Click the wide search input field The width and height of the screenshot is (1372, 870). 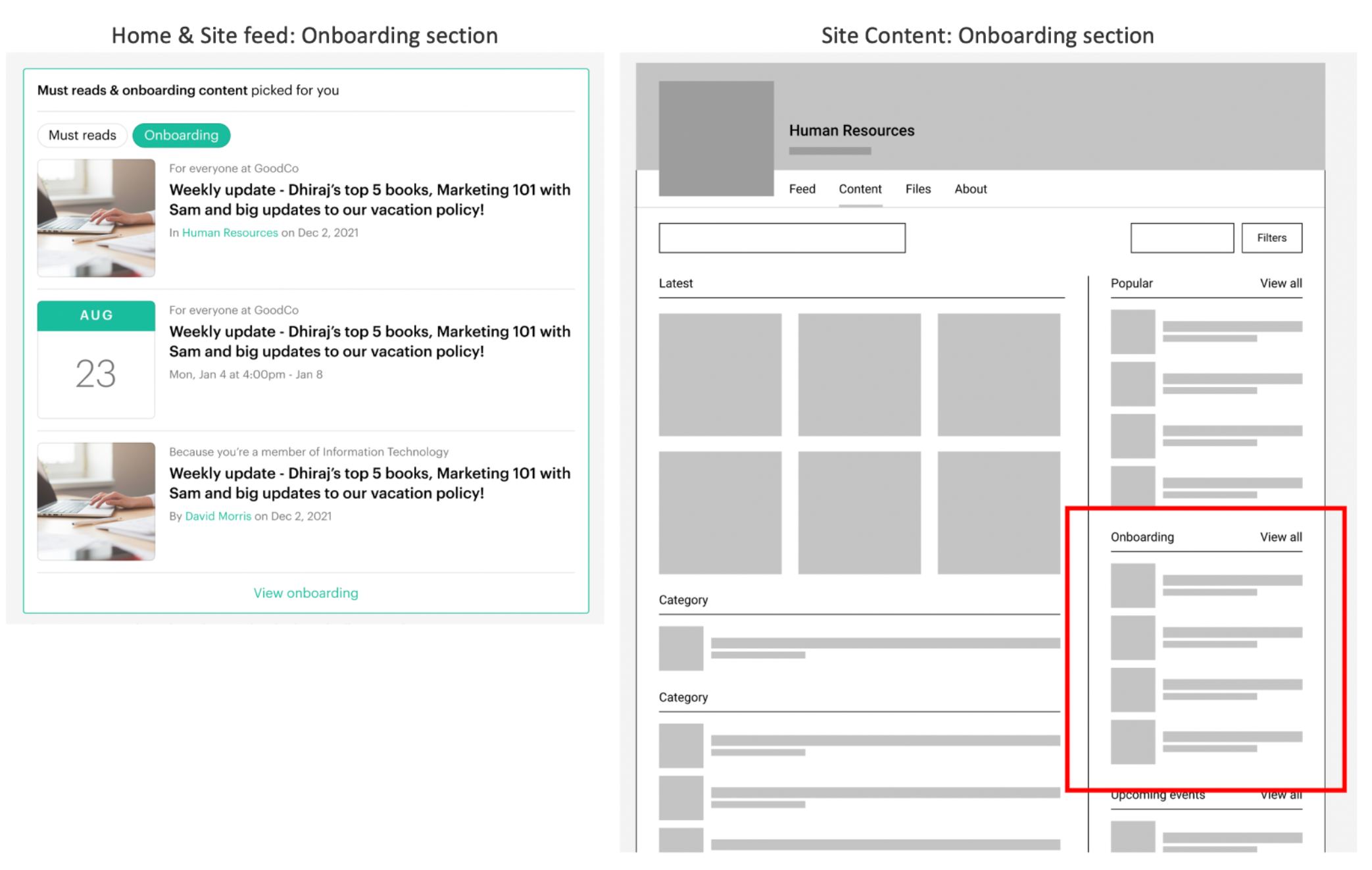pyautogui.click(x=781, y=238)
